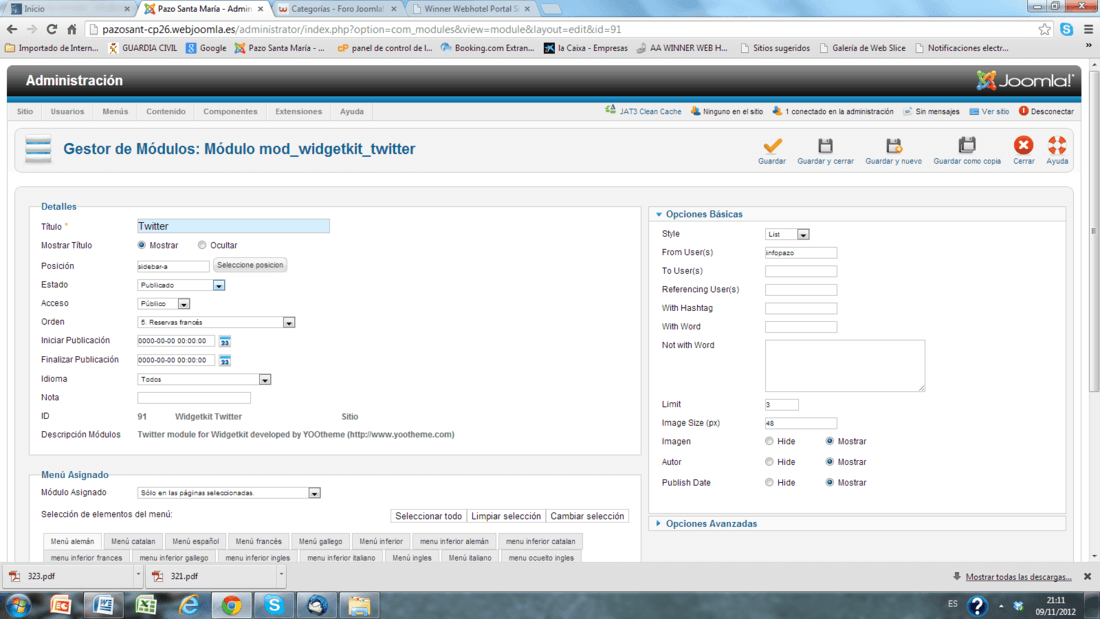The width and height of the screenshot is (1100, 619).
Task: Select Hide for Imagen option
Action: pos(770,441)
